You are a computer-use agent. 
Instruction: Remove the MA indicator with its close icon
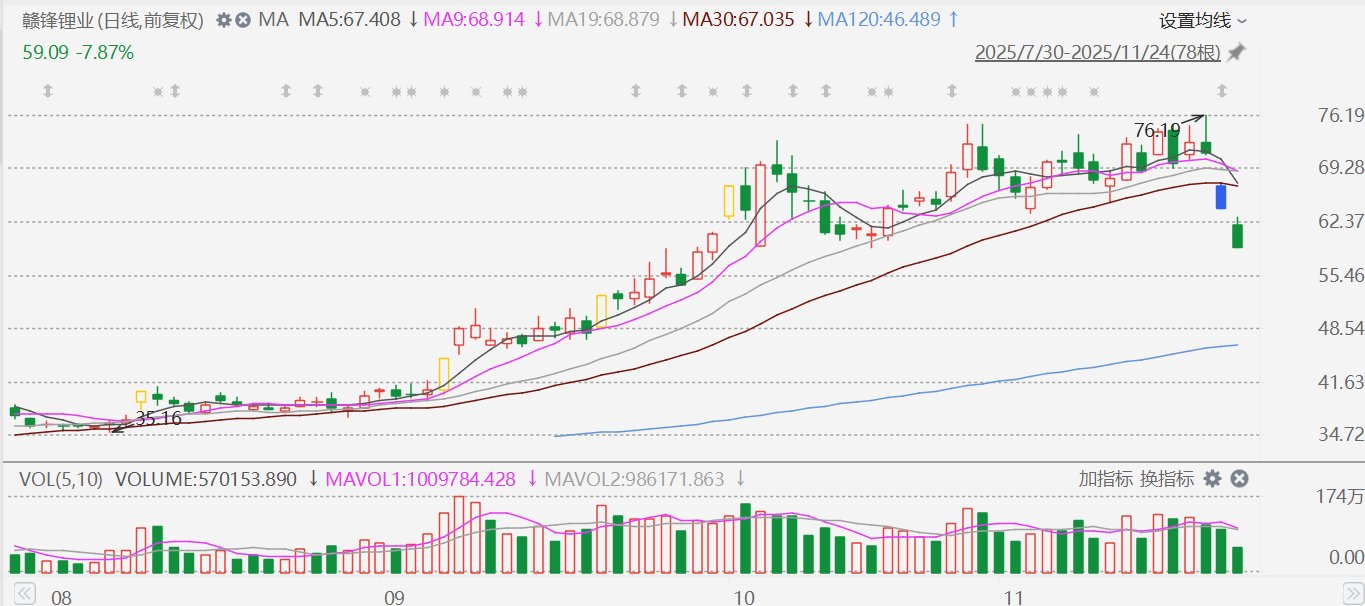coord(242,20)
